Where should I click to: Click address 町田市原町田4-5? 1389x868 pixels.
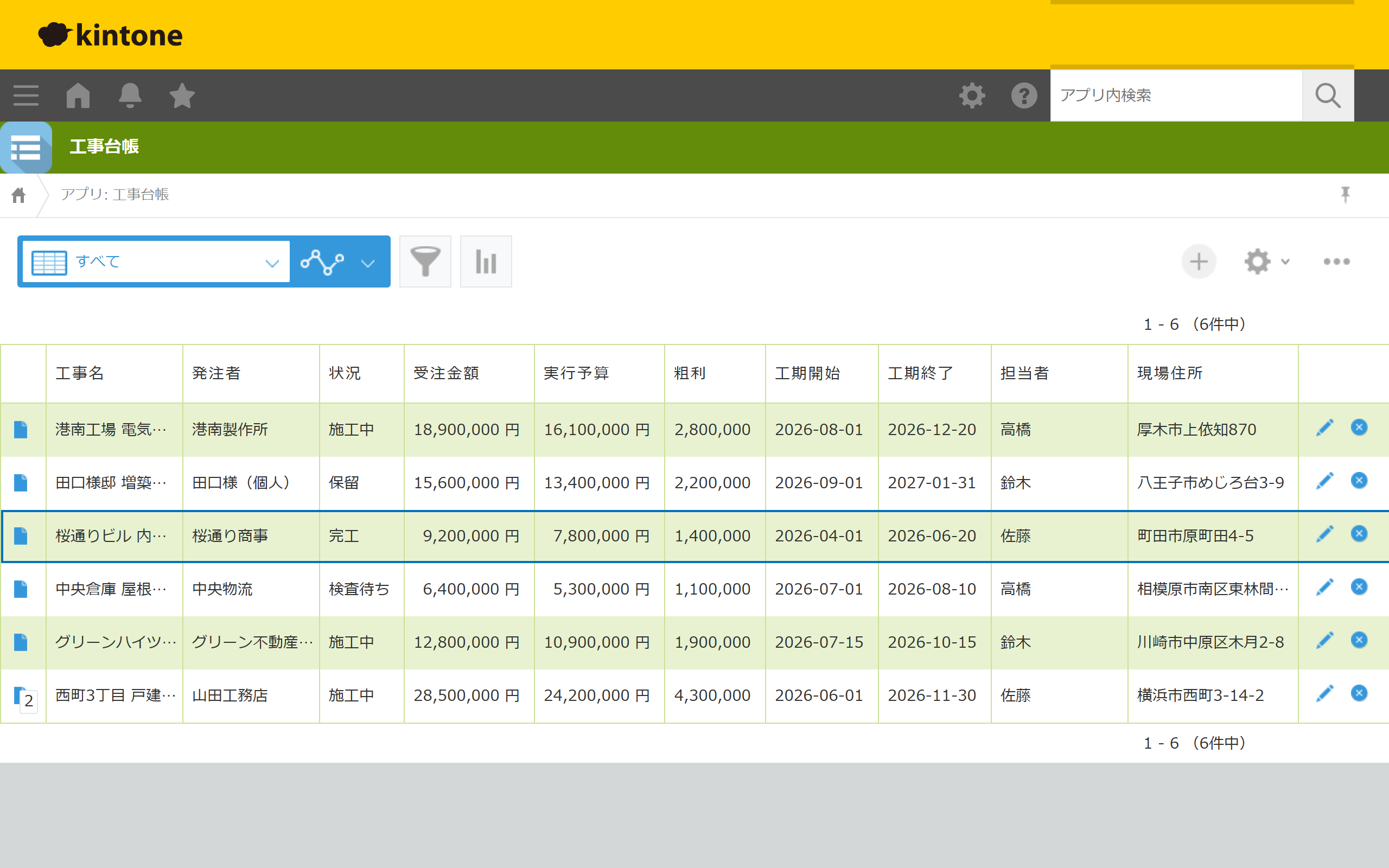tap(1195, 536)
